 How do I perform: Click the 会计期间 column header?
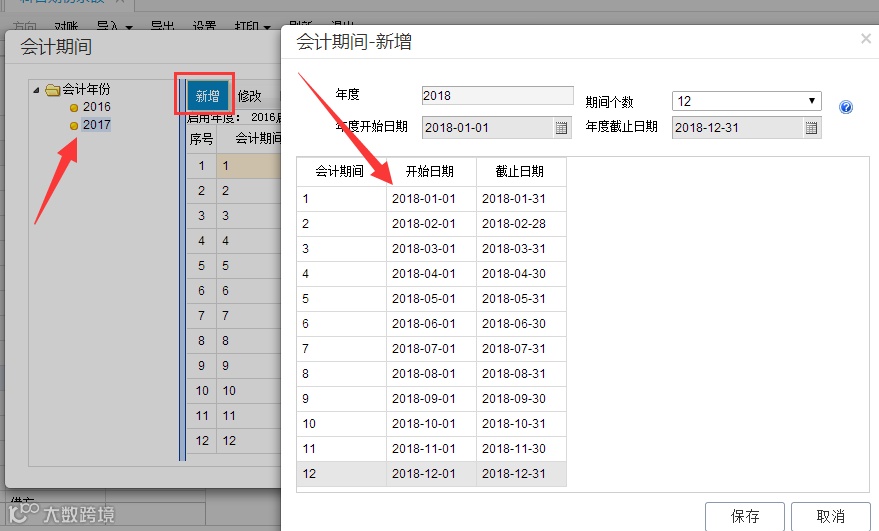(341, 172)
